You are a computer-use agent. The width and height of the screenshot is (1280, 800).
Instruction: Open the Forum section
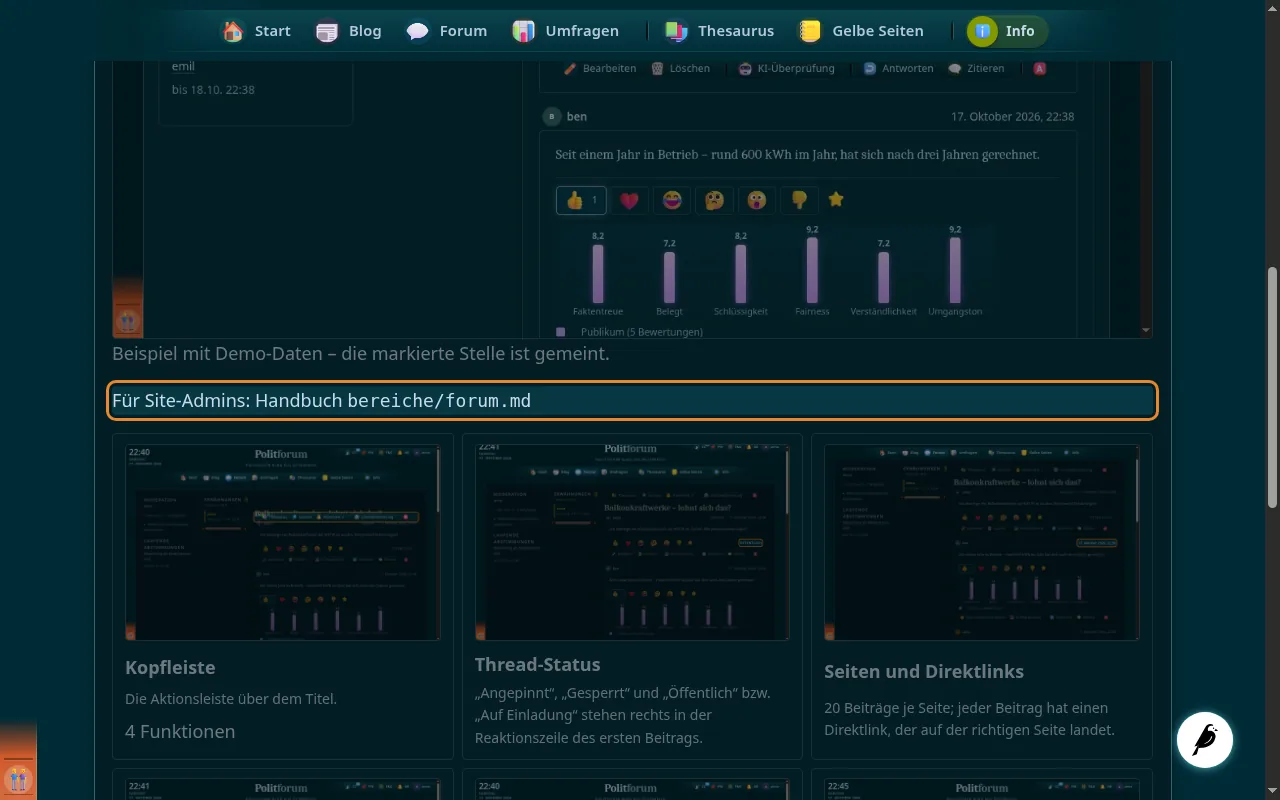pyautogui.click(x=446, y=31)
